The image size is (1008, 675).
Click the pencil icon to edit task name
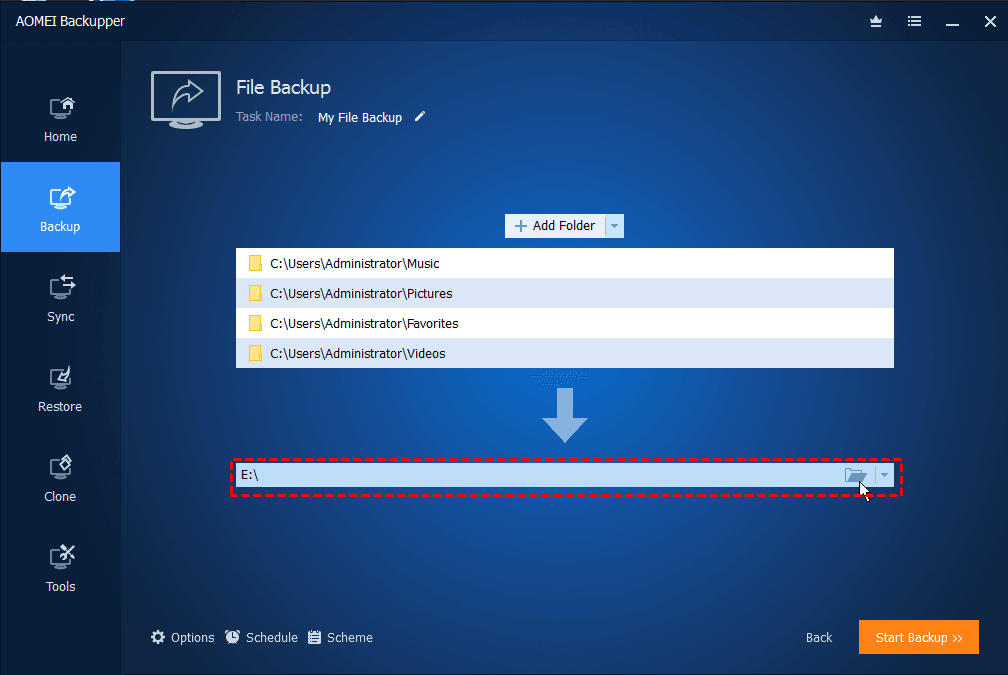coord(420,116)
